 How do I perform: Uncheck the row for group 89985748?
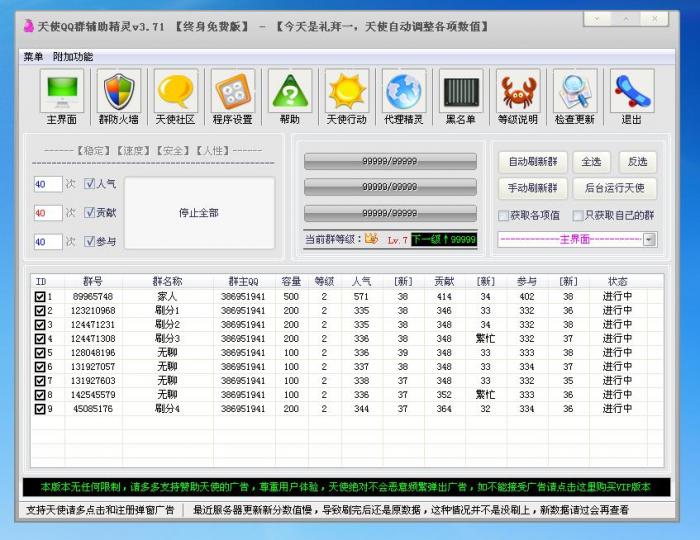pyautogui.click(x=40, y=296)
